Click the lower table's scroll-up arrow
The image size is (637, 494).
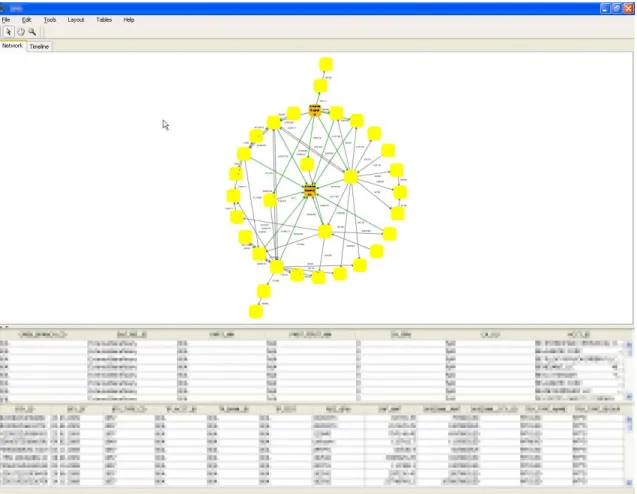(x=629, y=419)
